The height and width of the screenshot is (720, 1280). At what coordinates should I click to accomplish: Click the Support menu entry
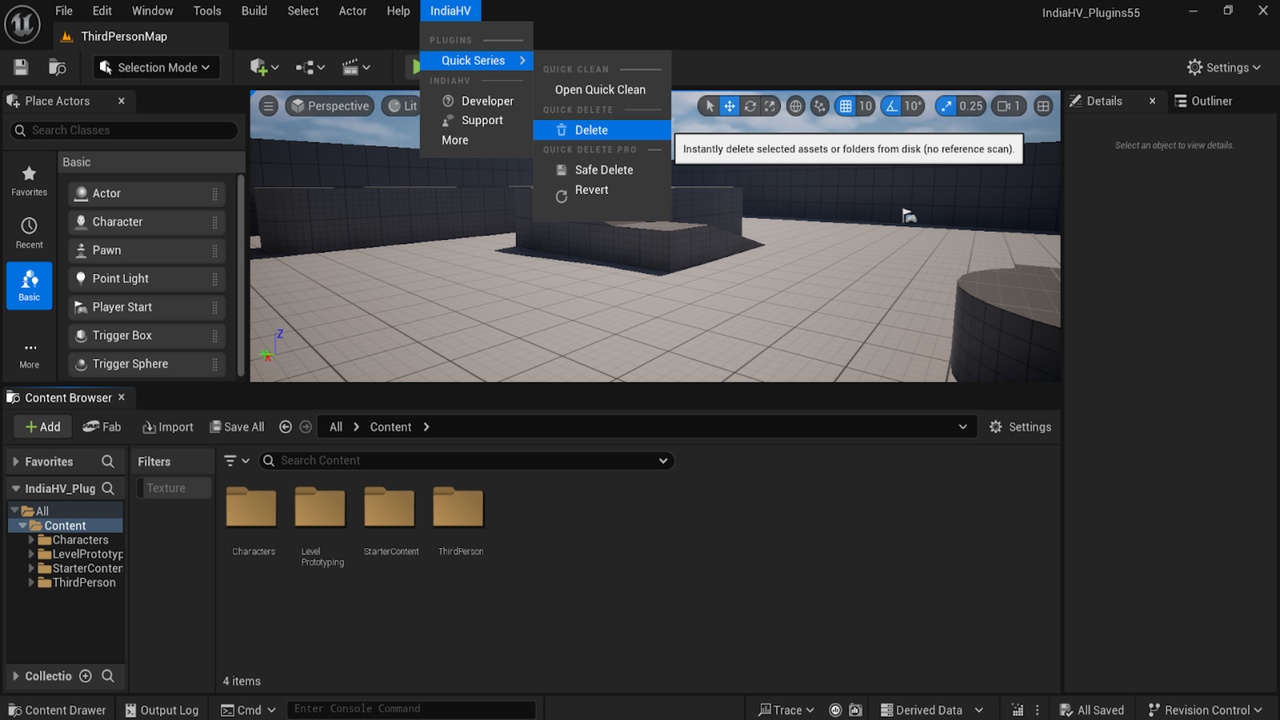476,120
